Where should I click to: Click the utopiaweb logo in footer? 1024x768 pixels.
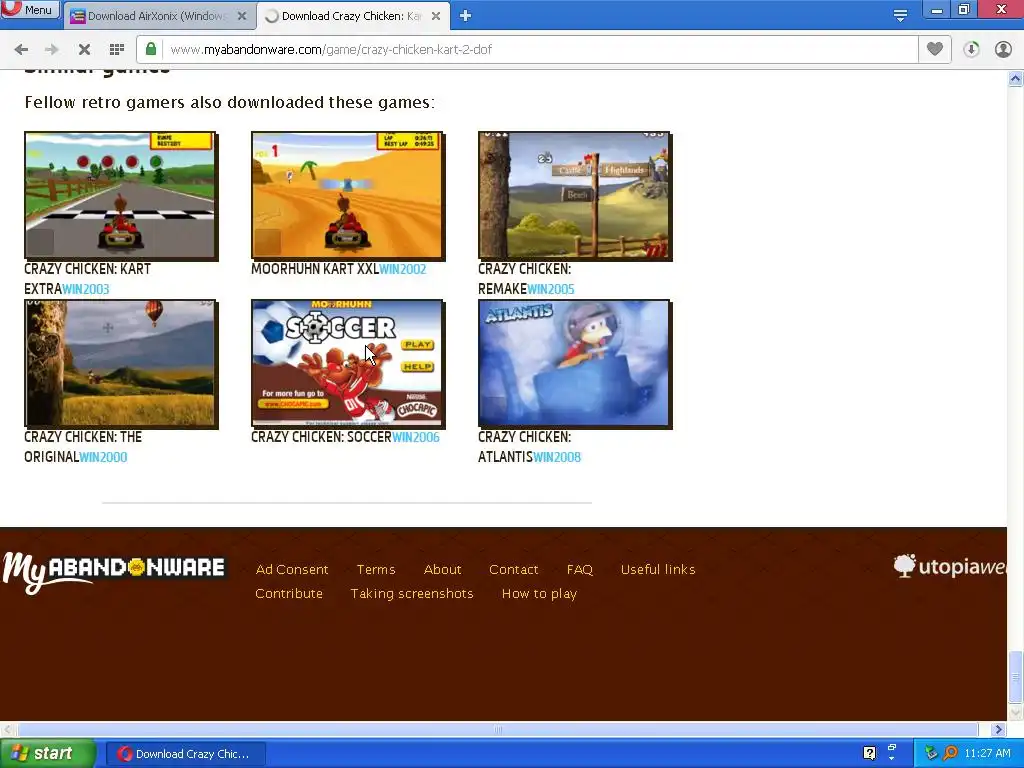tap(950, 566)
